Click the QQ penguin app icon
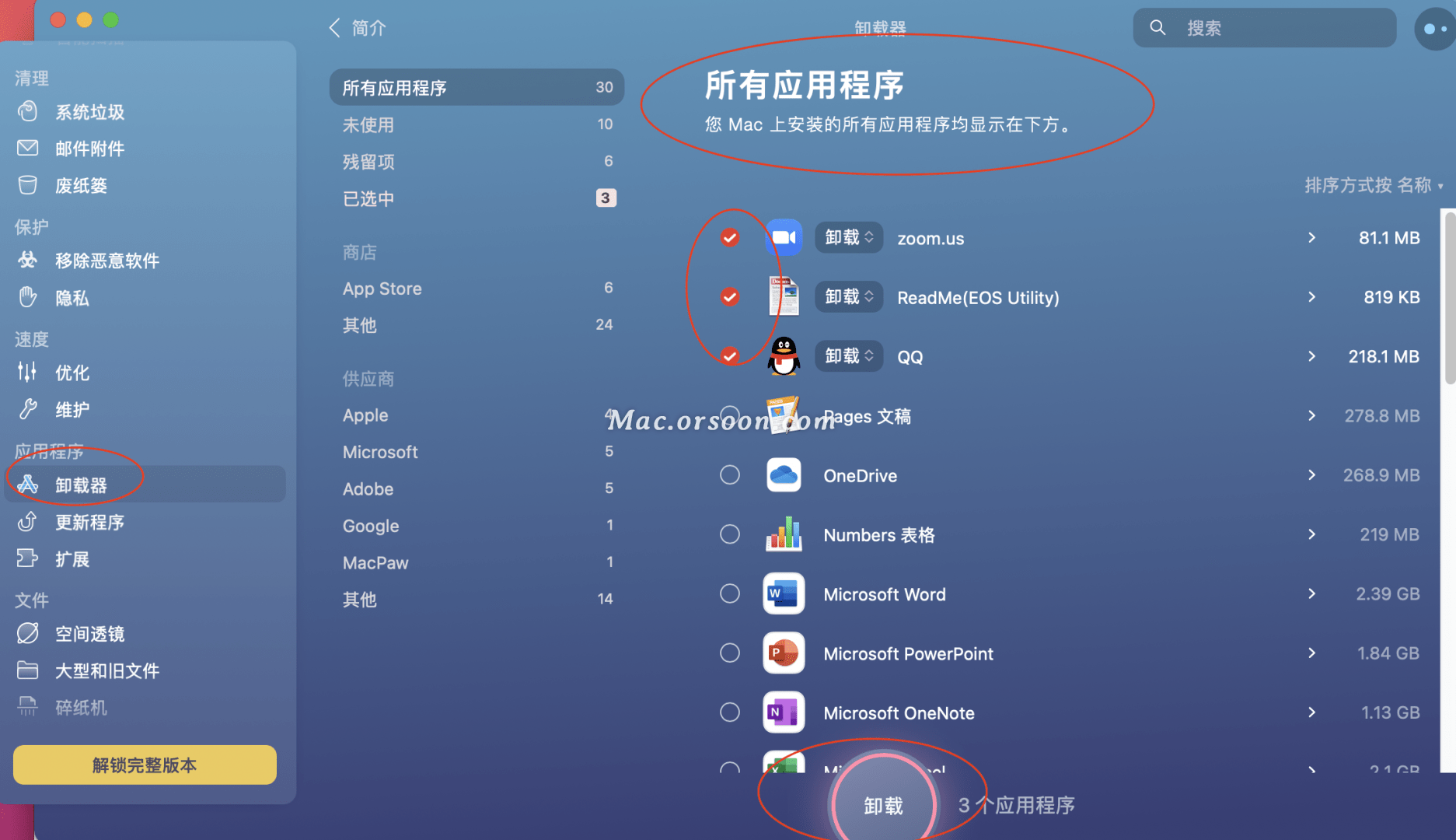 (x=784, y=356)
